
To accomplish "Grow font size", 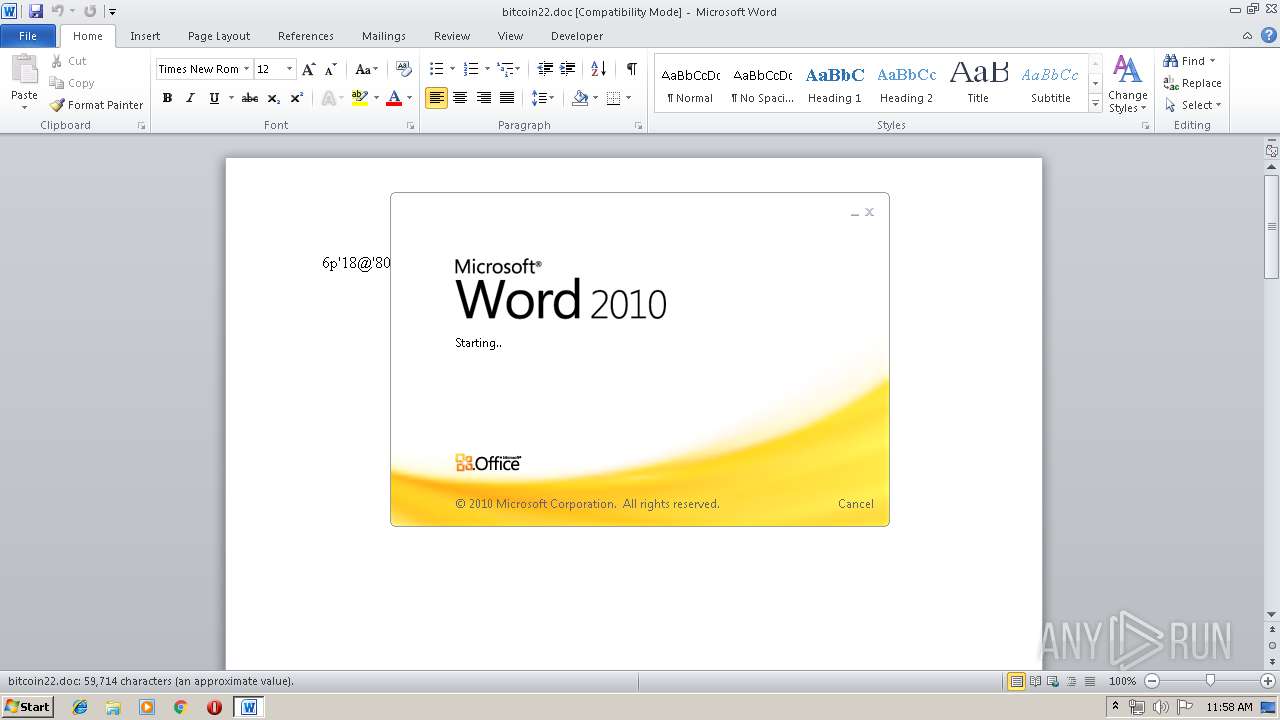I will point(309,69).
